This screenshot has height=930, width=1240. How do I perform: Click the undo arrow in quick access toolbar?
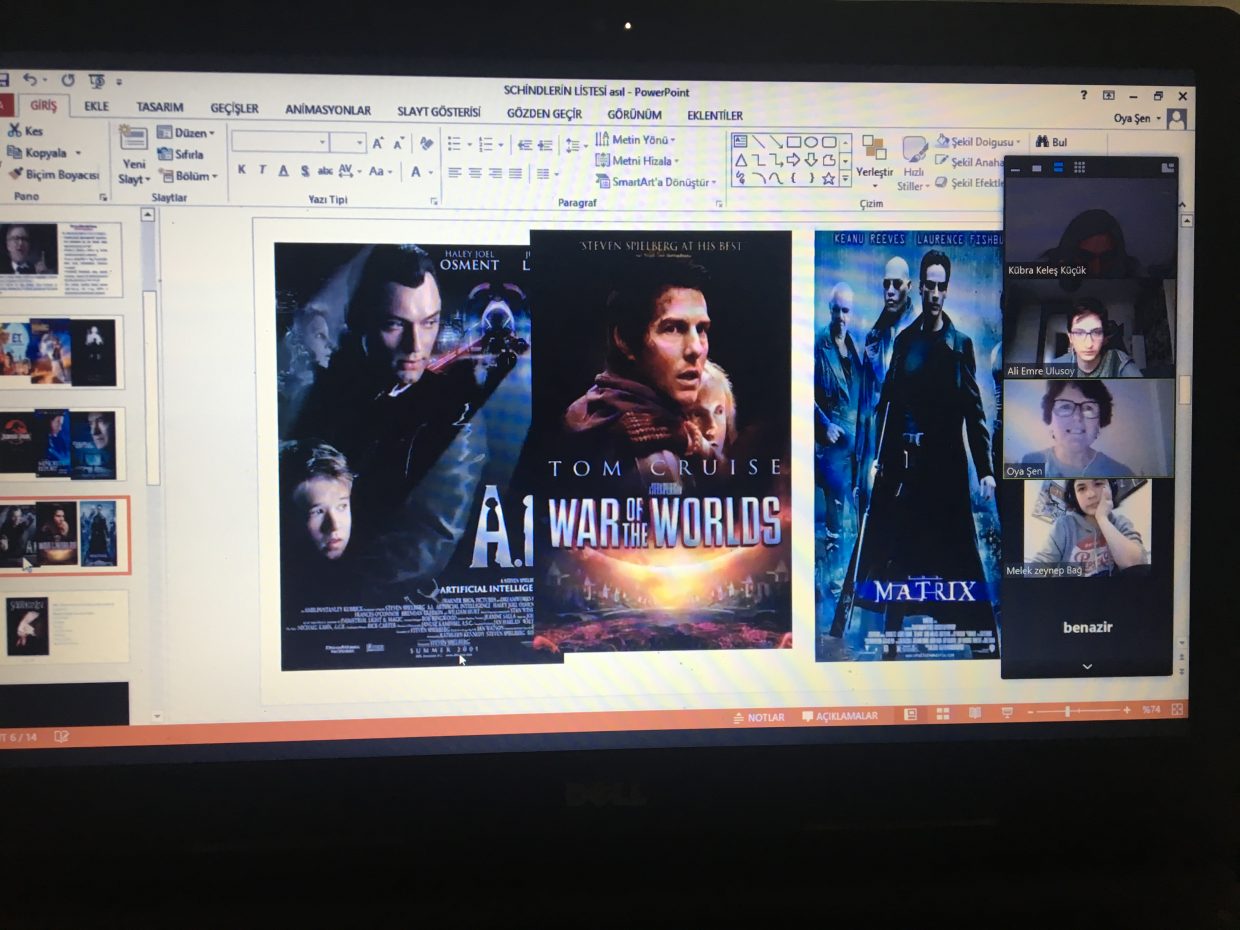tap(30, 80)
